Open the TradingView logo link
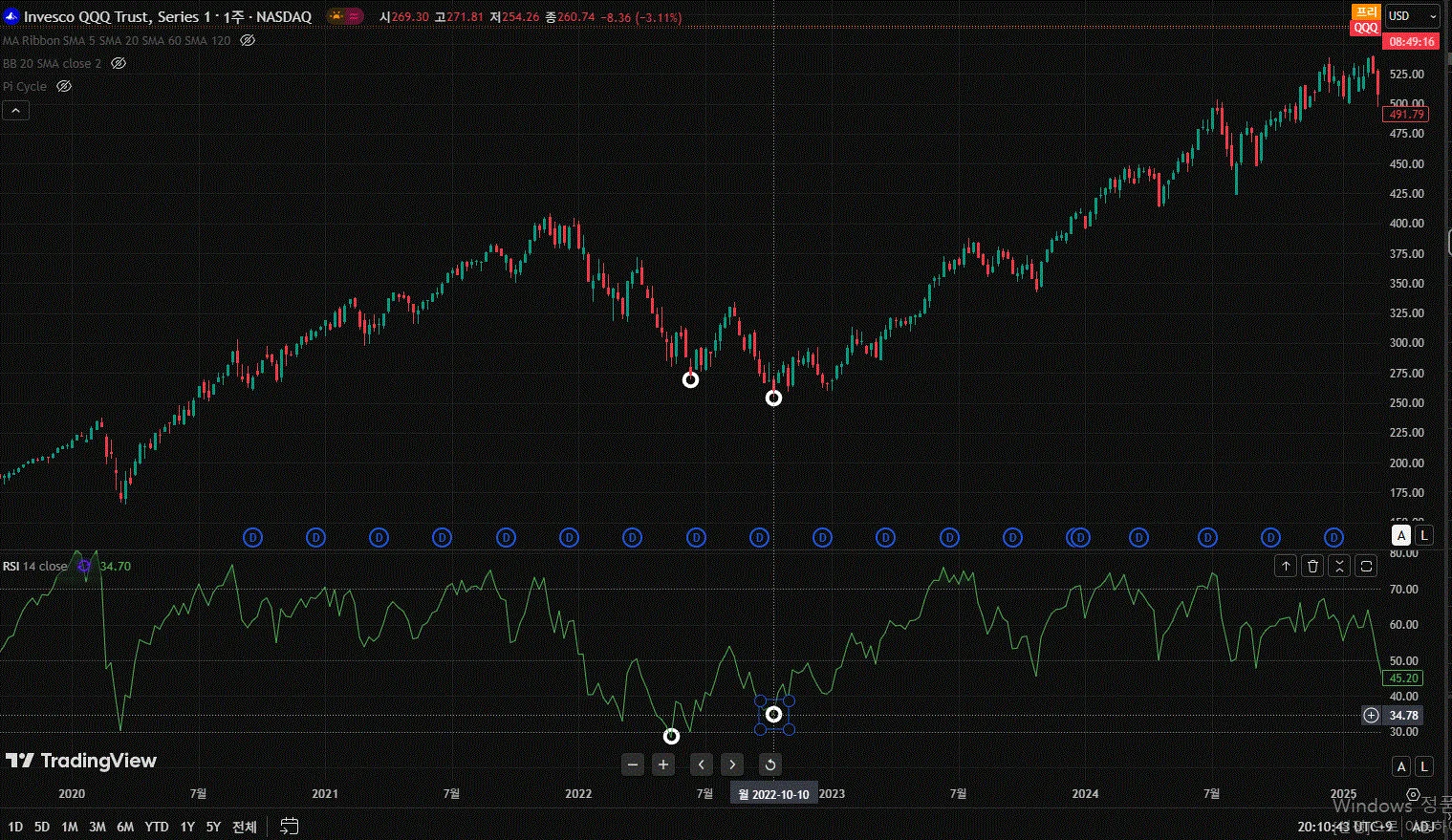1452x840 pixels. coord(81,761)
